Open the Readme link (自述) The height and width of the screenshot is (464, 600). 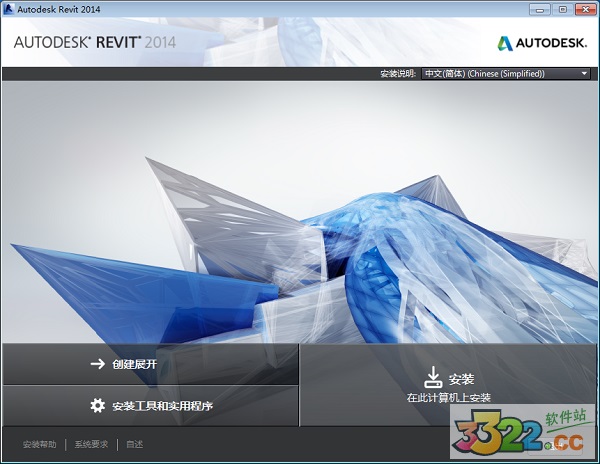(x=134, y=444)
